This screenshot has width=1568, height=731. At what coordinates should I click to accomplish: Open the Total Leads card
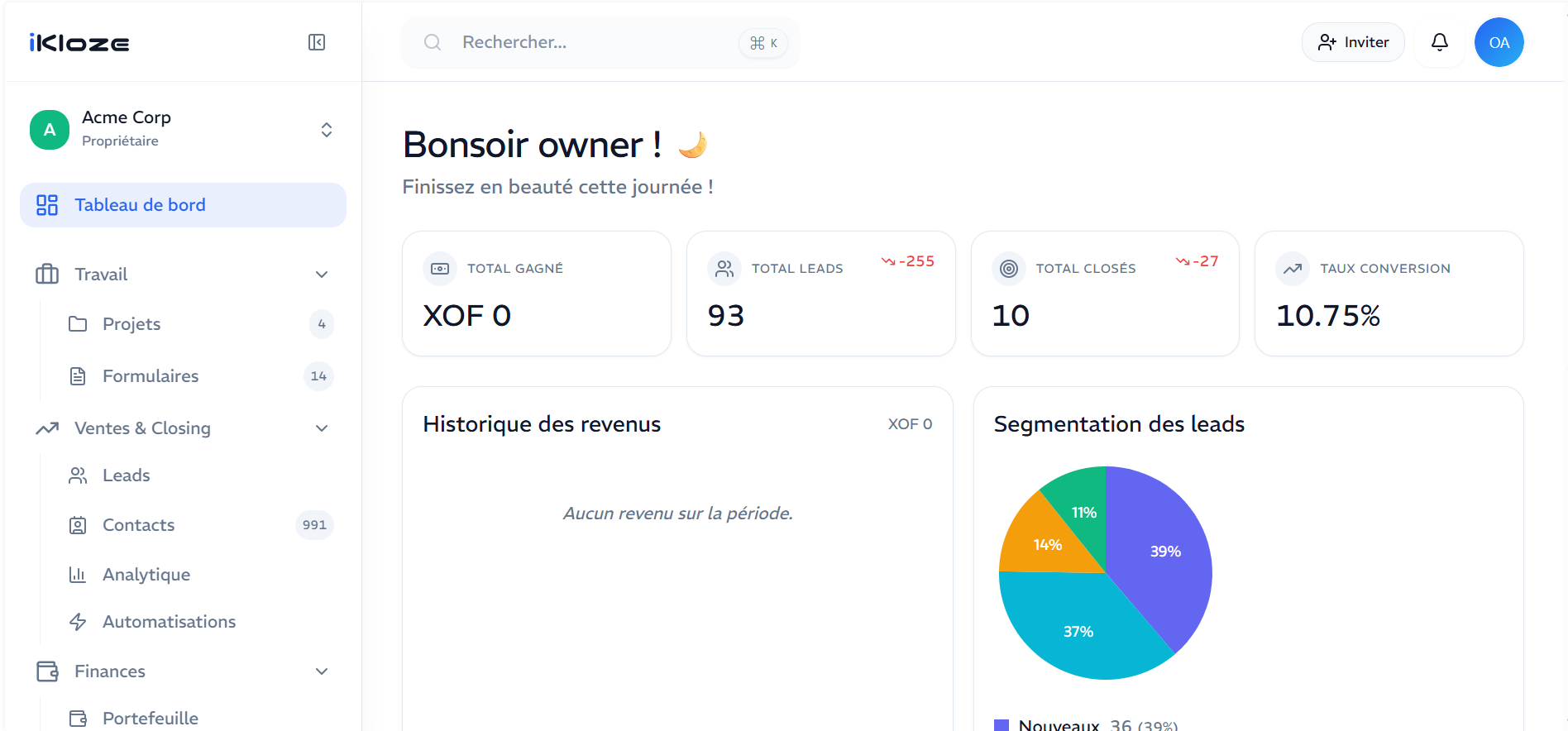821,294
